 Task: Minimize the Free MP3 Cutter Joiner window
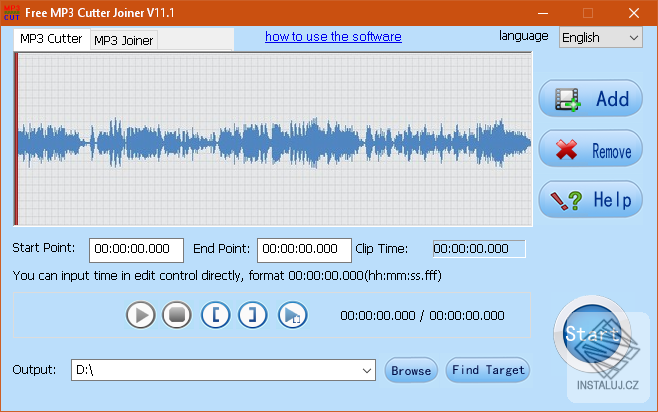coord(543,13)
